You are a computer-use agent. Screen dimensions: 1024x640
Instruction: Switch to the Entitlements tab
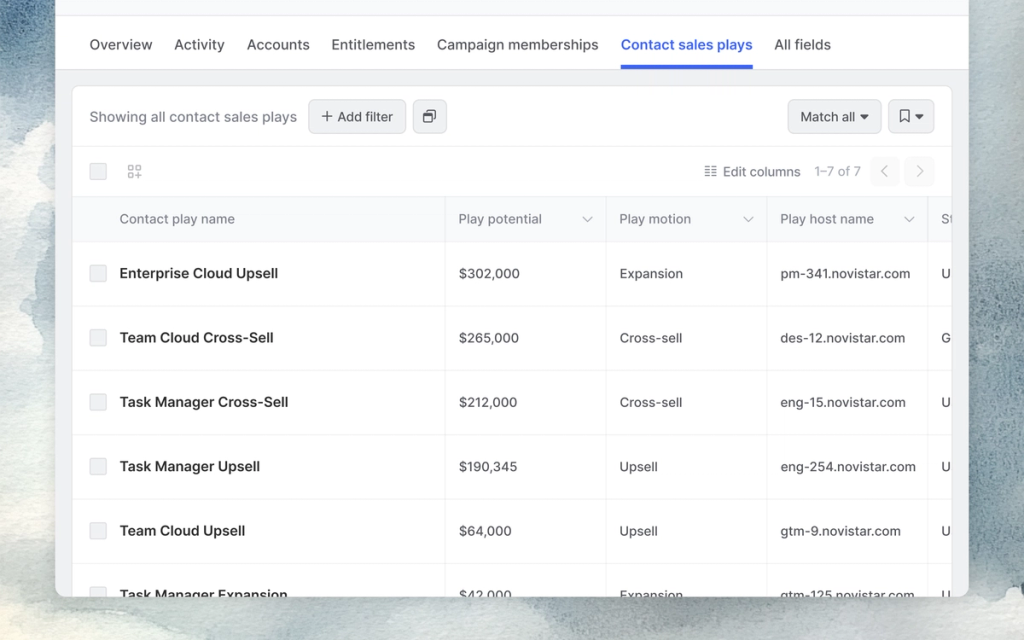(372, 44)
